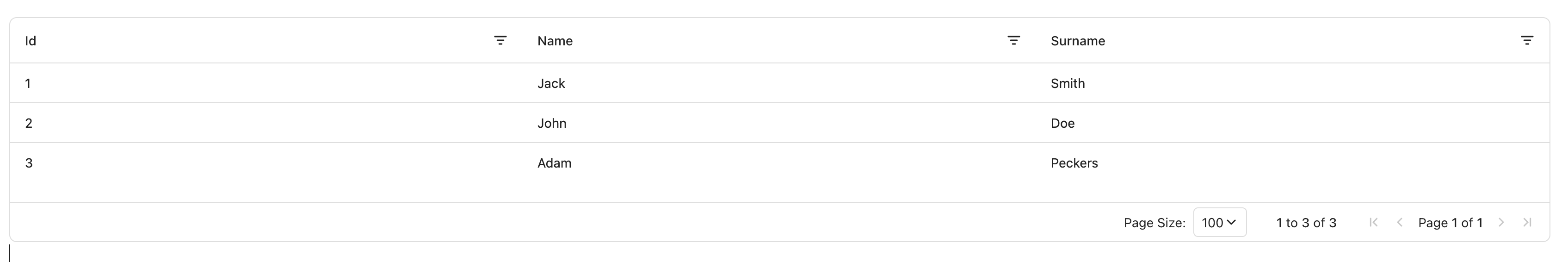Go to the first page
Image resolution: width=1568 pixels, height=262 pixels.
coord(1373,222)
